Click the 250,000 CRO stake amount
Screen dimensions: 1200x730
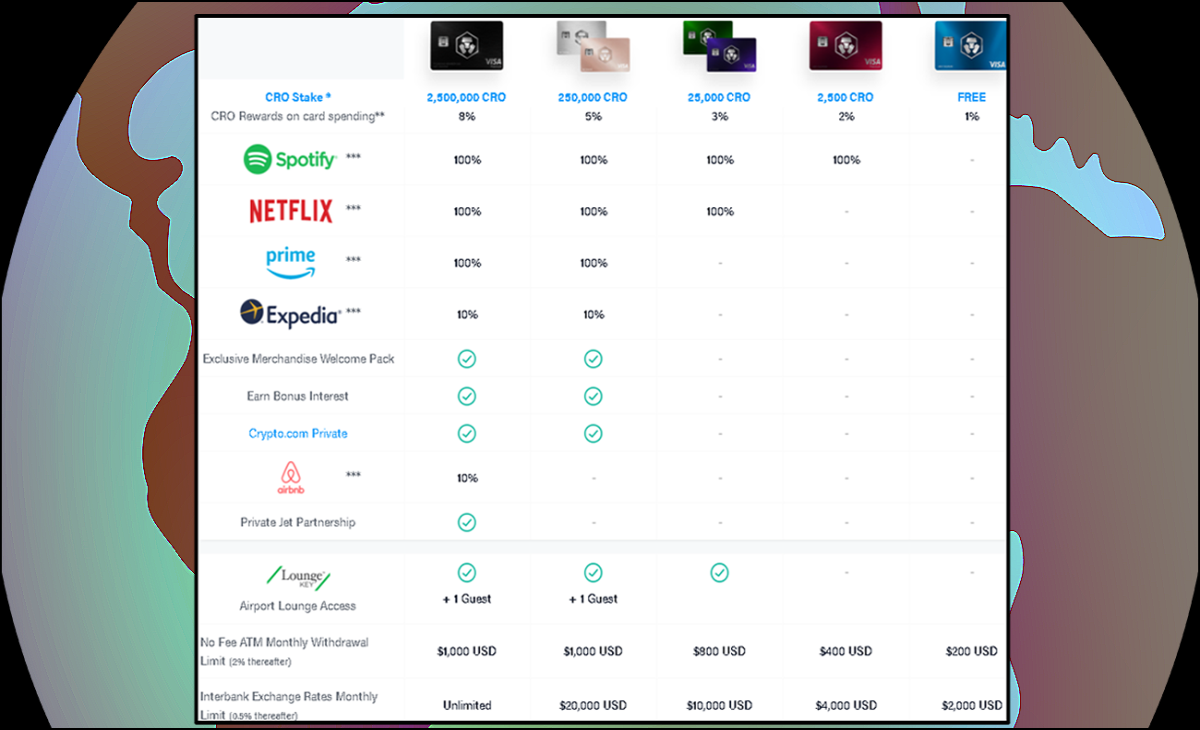point(593,98)
